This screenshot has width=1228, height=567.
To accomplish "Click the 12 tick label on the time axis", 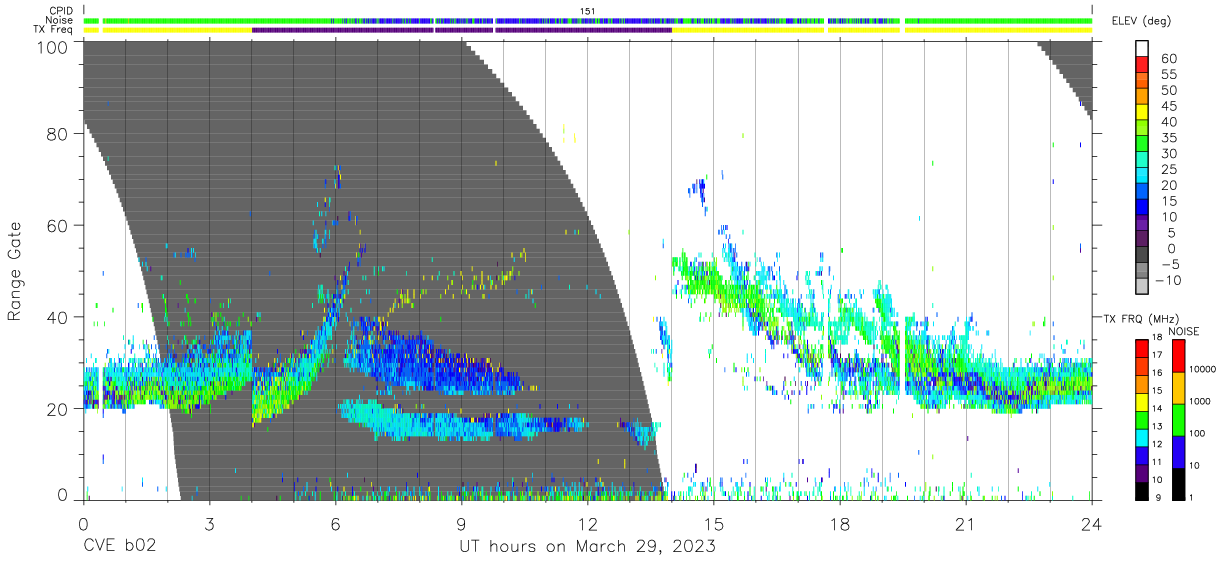I will point(588,523).
